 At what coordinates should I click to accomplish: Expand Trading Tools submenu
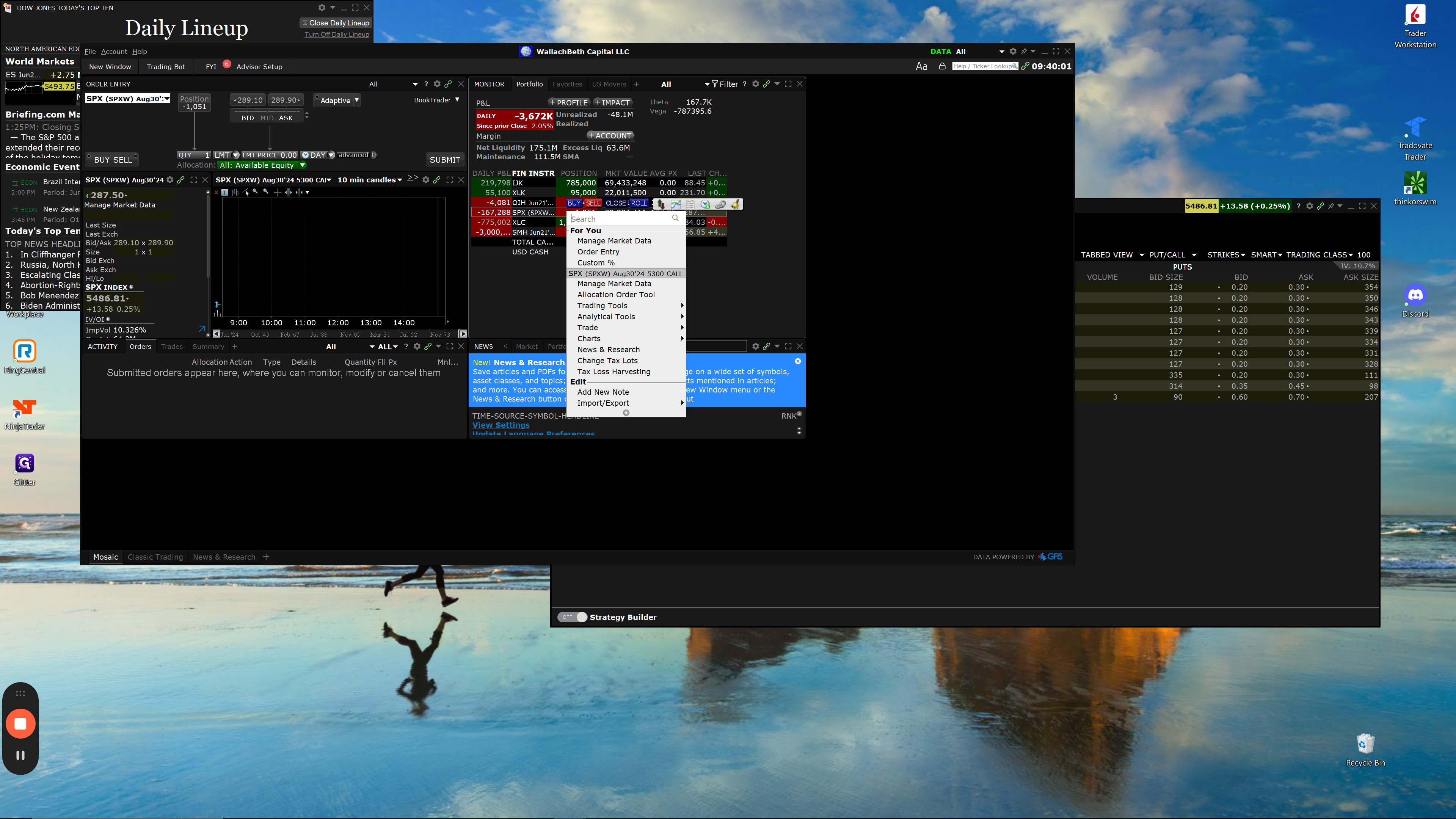(x=626, y=305)
